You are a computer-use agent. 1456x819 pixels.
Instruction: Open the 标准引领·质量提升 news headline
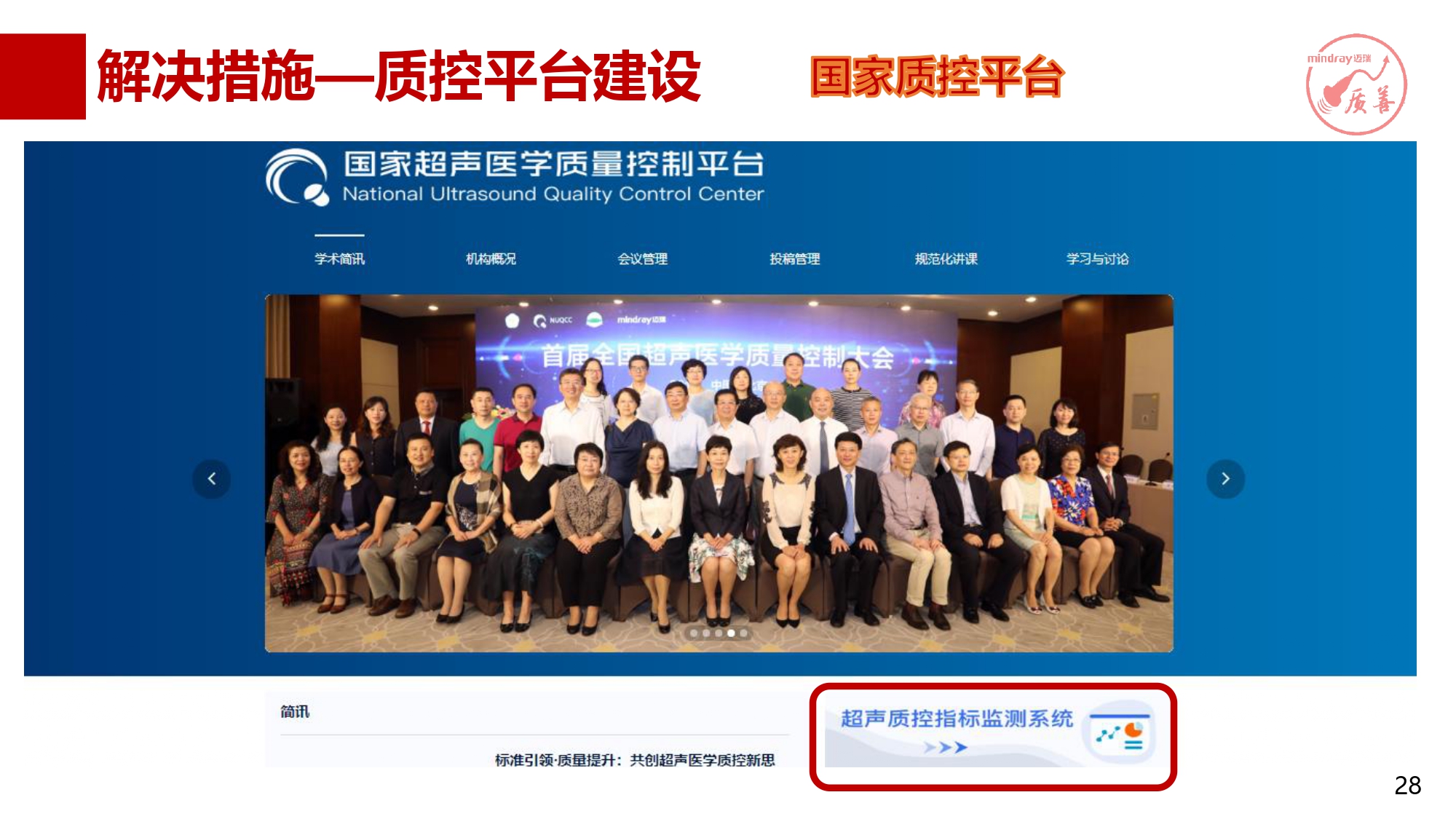[x=635, y=760]
